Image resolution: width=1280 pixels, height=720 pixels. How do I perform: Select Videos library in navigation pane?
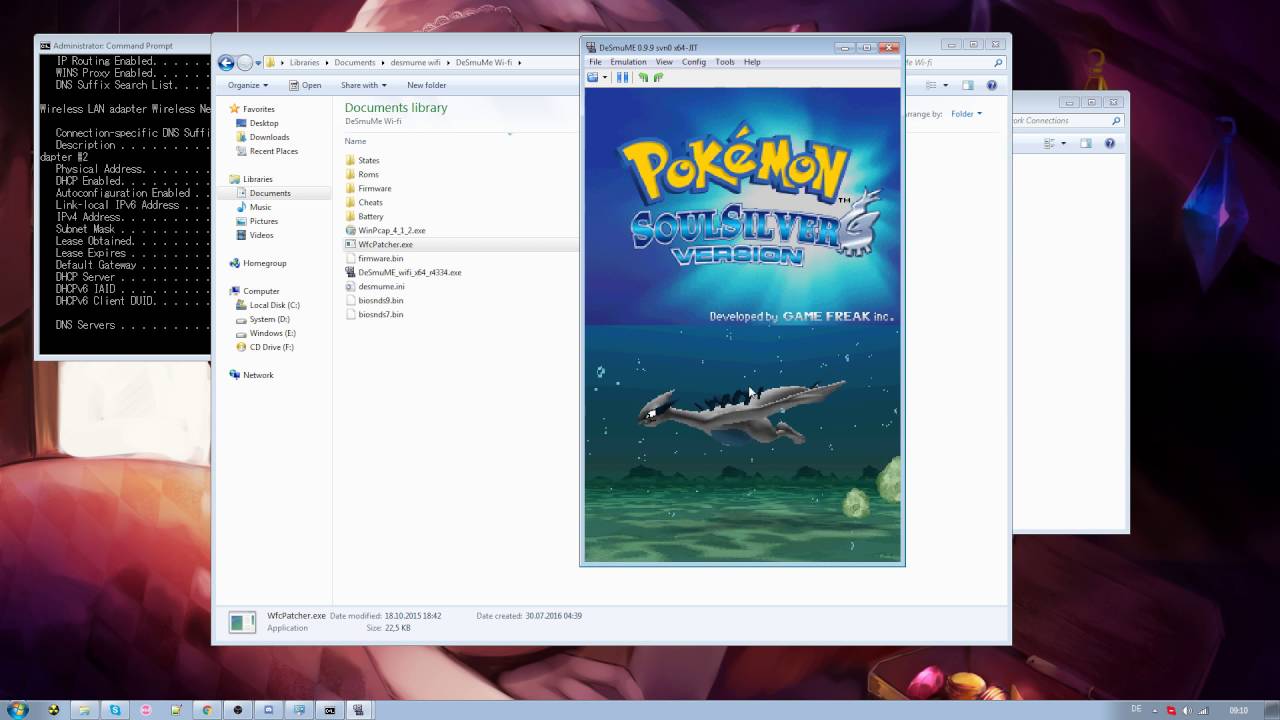[261, 235]
